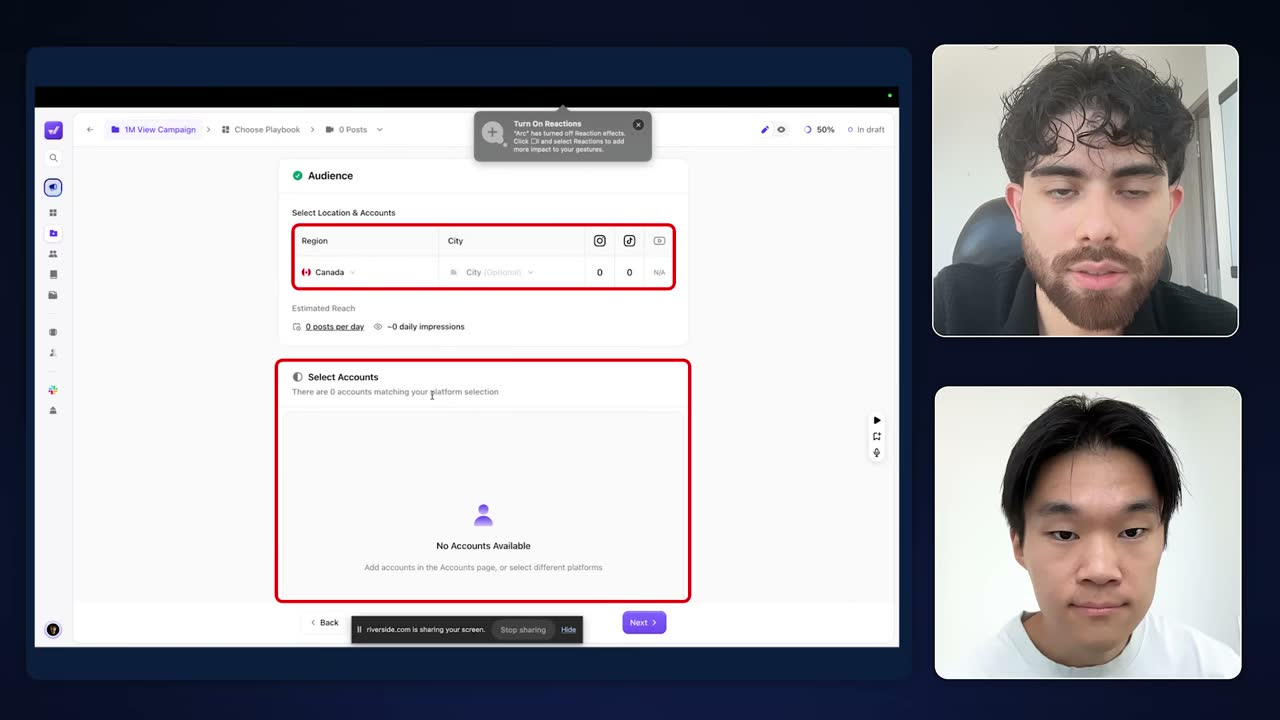Click the purple app logo in sidebar

(x=53, y=130)
